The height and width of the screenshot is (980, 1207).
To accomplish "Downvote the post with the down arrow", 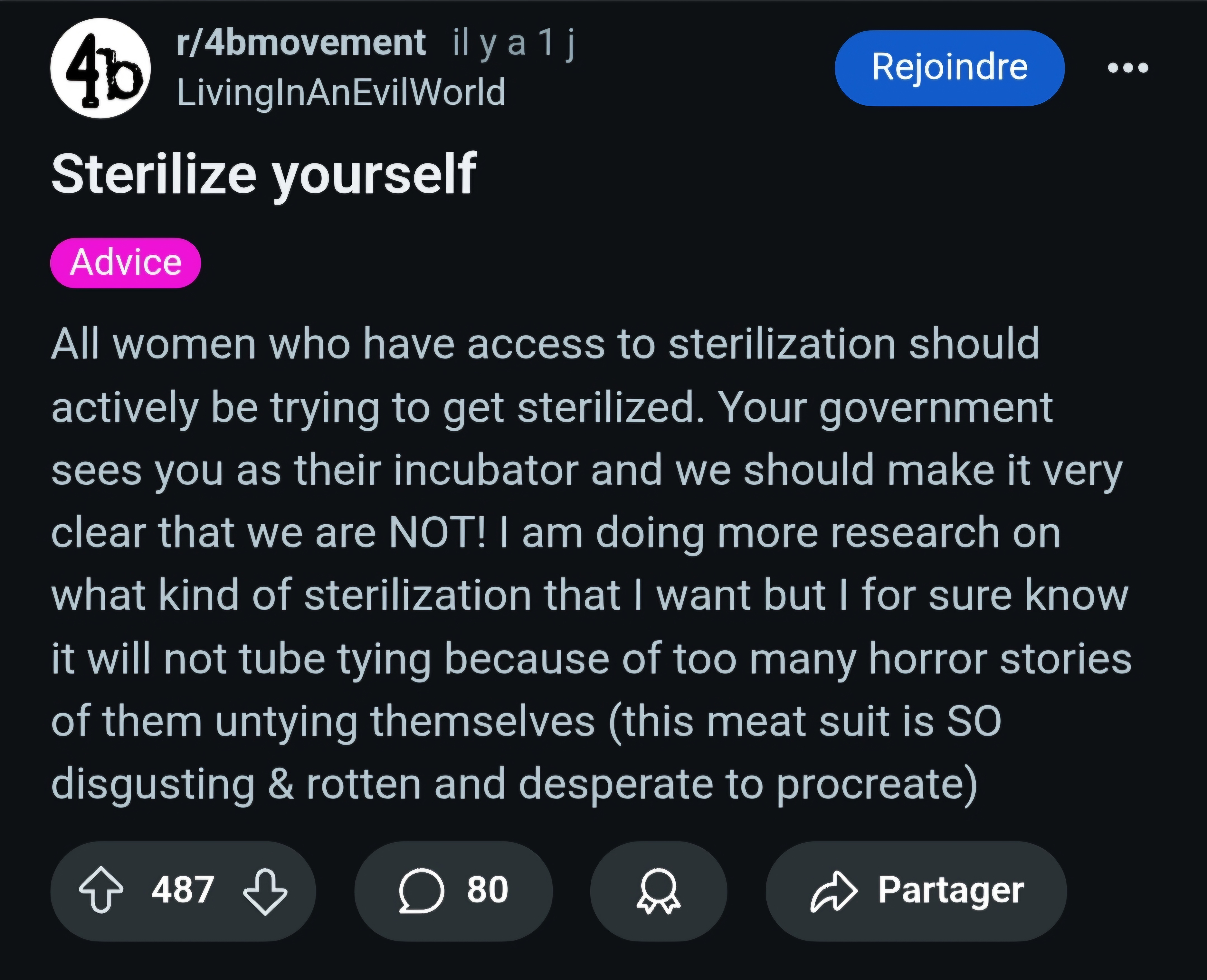I will pos(265,891).
